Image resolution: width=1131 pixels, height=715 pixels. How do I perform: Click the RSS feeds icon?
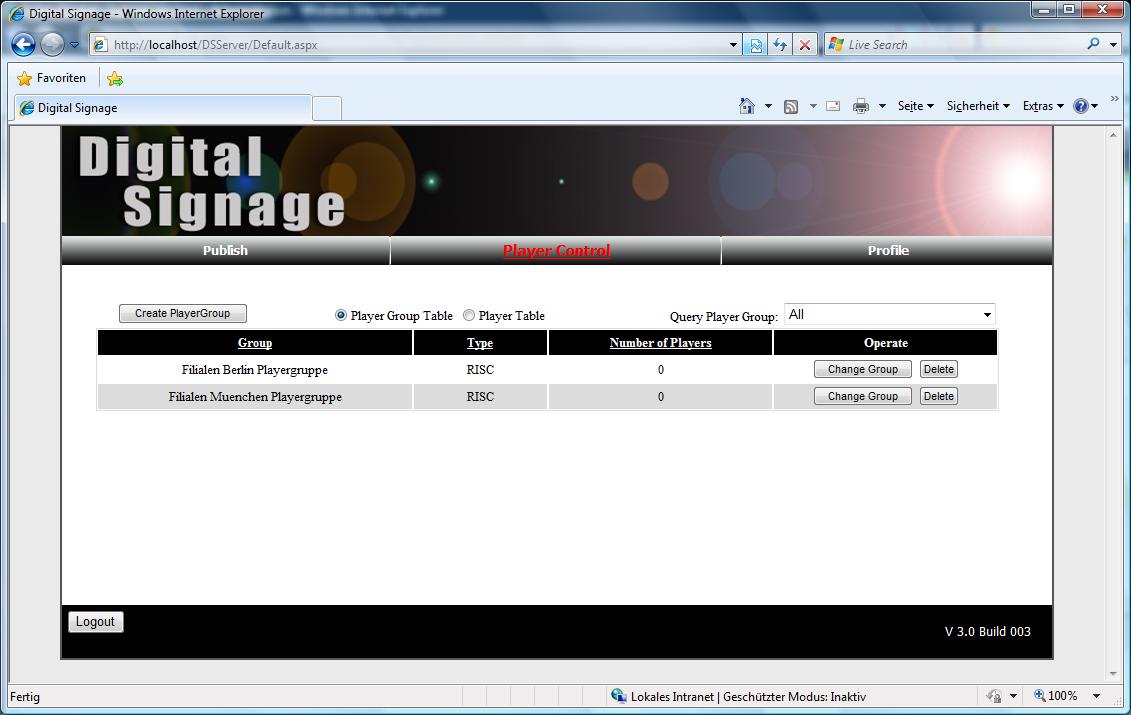tap(791, 106)
